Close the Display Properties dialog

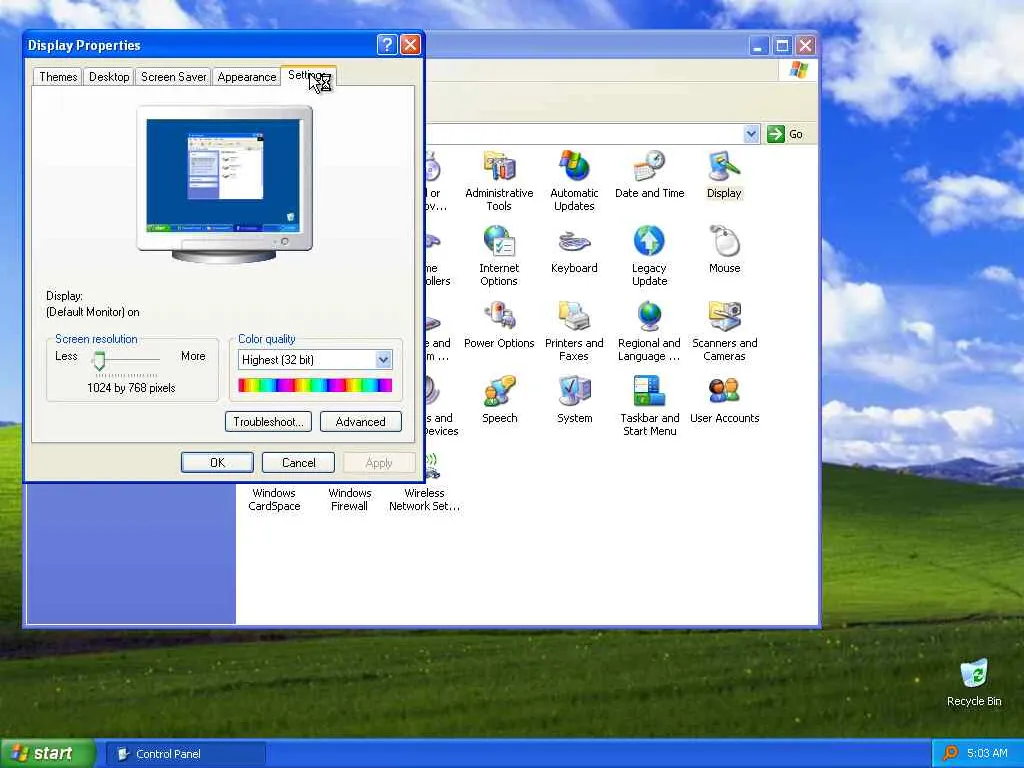[x=410, y=44]
